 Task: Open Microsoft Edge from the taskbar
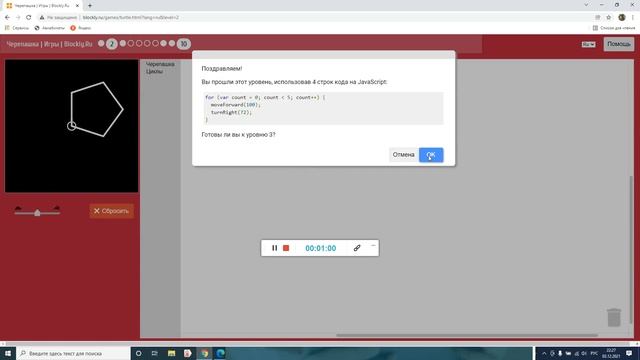[221, 353]
